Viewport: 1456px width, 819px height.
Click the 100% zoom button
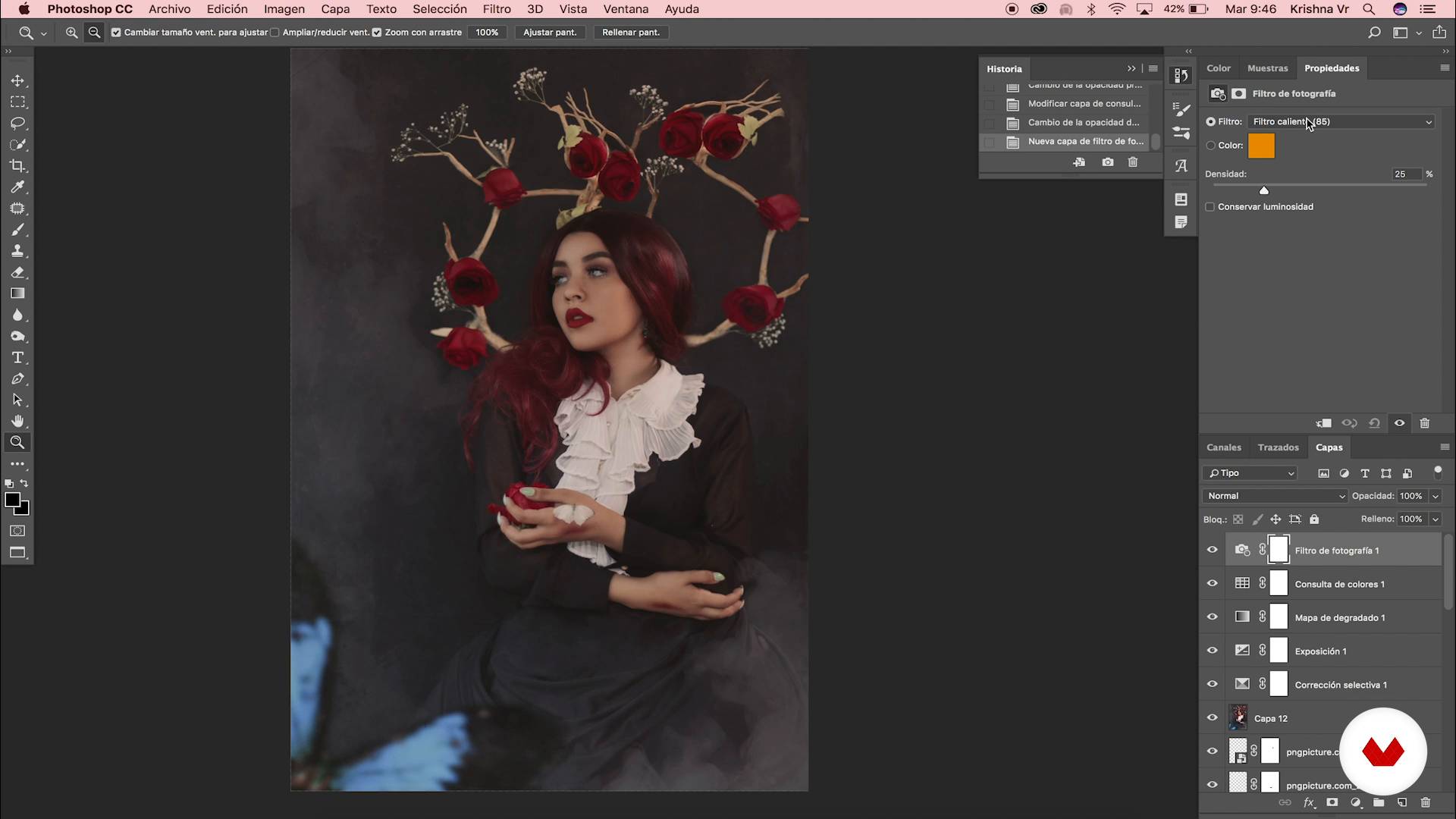coord(487,33)
